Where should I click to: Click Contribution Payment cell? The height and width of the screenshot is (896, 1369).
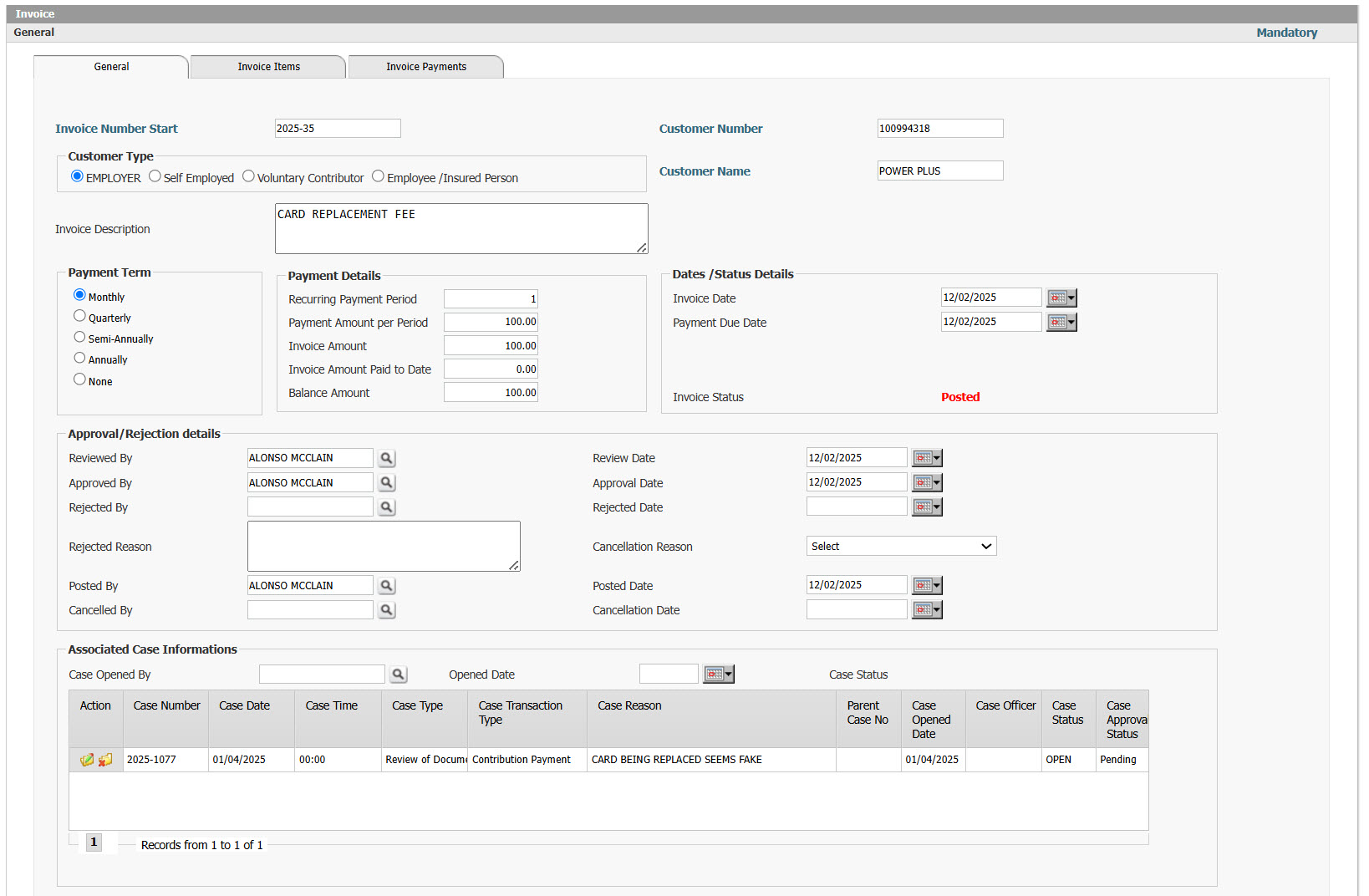pyautogui.click(x=527, y=760)
